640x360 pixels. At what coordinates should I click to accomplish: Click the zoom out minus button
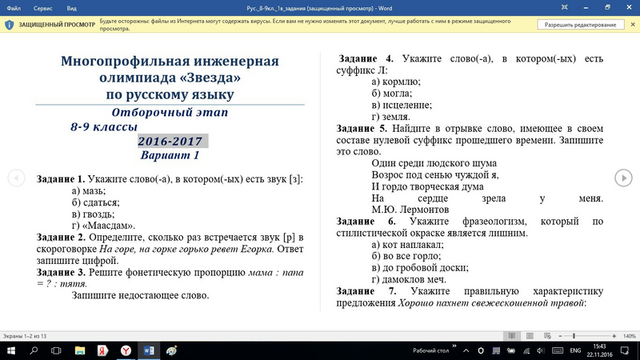tap(560, 336)
